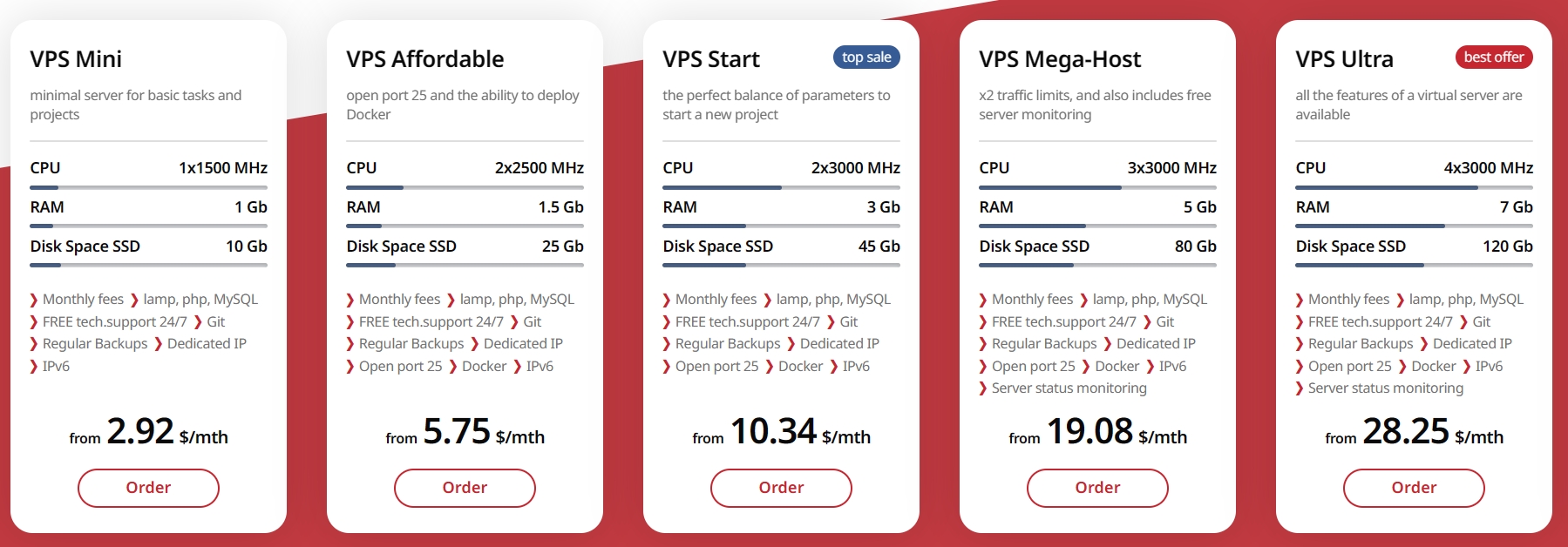Click RAM bar in VPS Ultra card
Viewport: 1568px width, 547px height.
[x=1414, y=226]
